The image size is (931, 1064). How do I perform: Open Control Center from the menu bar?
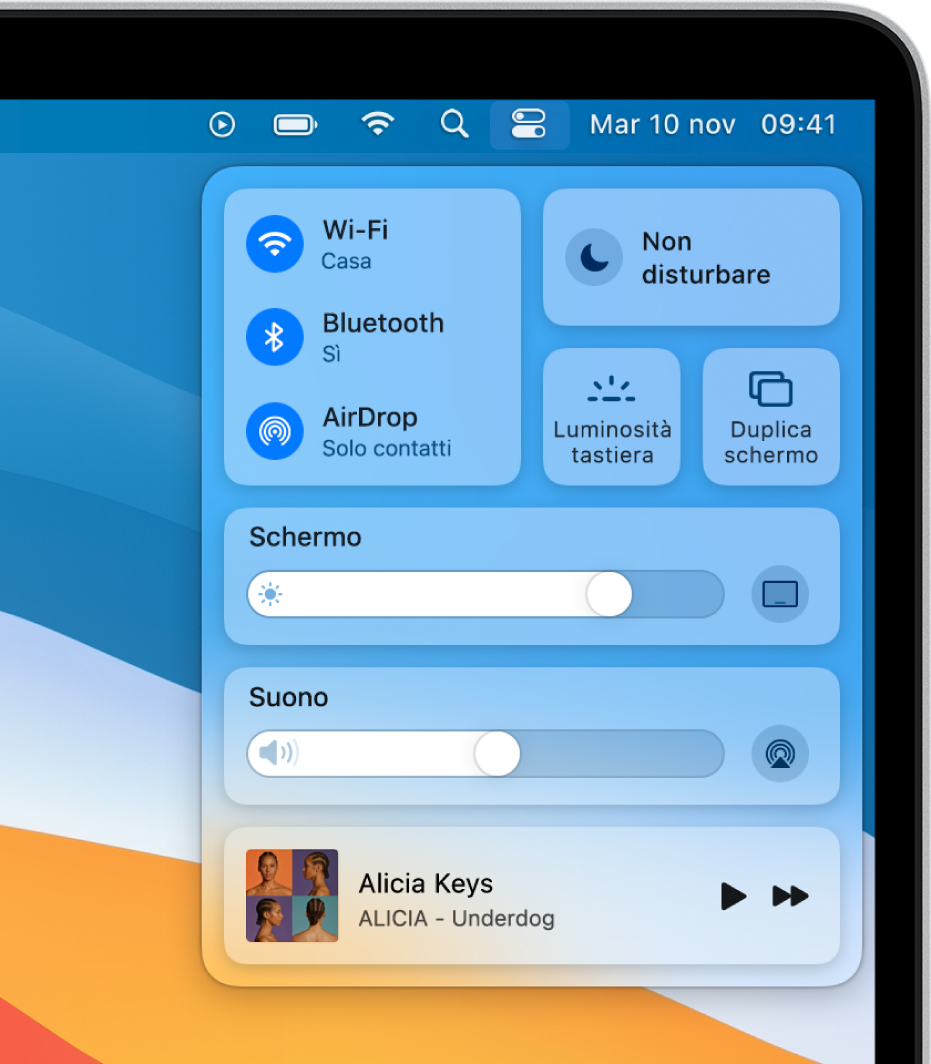pyautogui.click(x=529, y=124)
